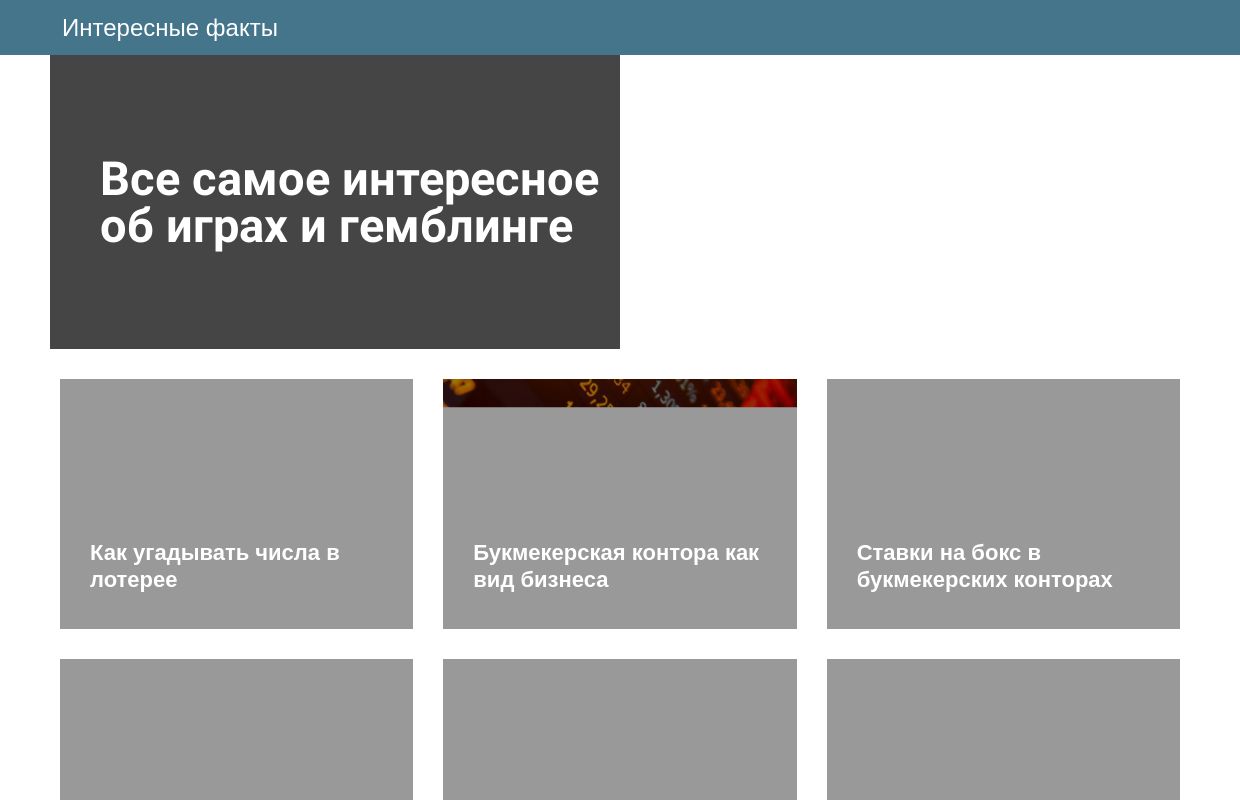Screen dimensions: 1240x800
Task: Click the hero banner 'Все самое интересное об играх и гемблинге'
Action: tap(335, 200)
